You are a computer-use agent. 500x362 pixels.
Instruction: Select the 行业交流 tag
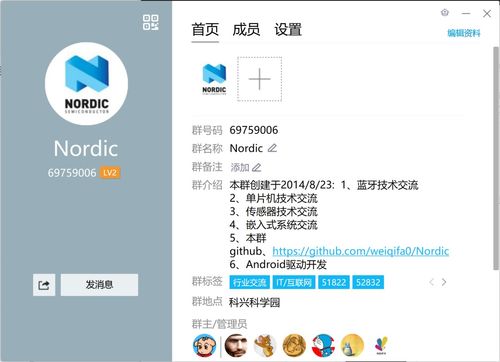click(x=250, y=282)
